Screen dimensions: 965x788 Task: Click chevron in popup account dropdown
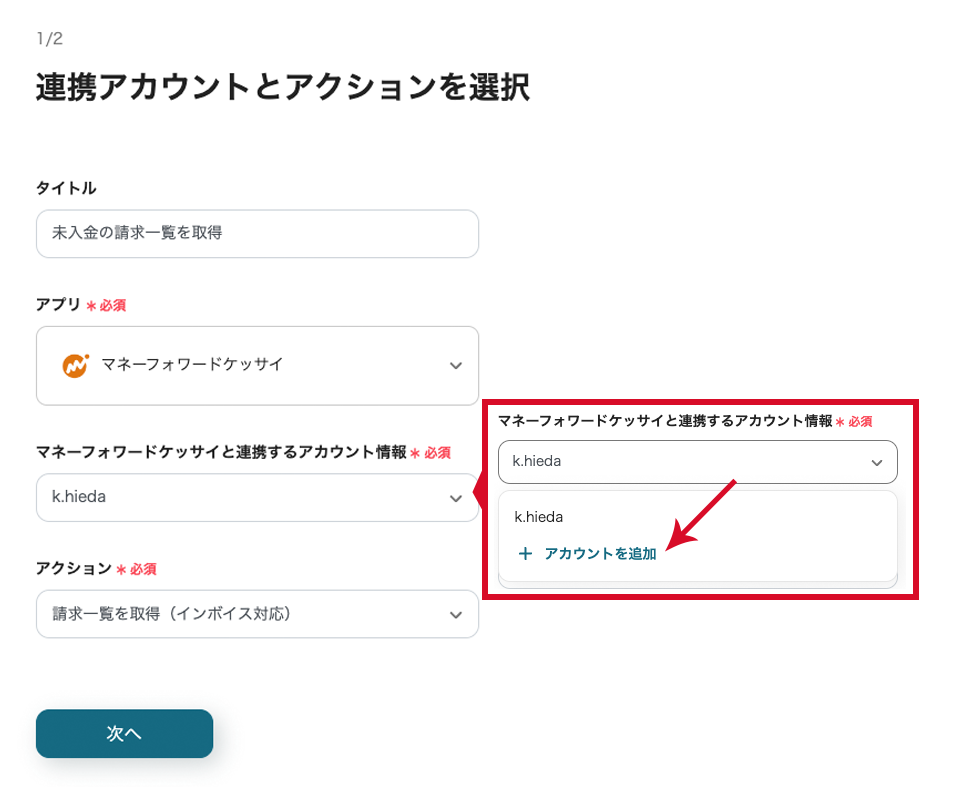pyautogui.click(x=876, y=462)
